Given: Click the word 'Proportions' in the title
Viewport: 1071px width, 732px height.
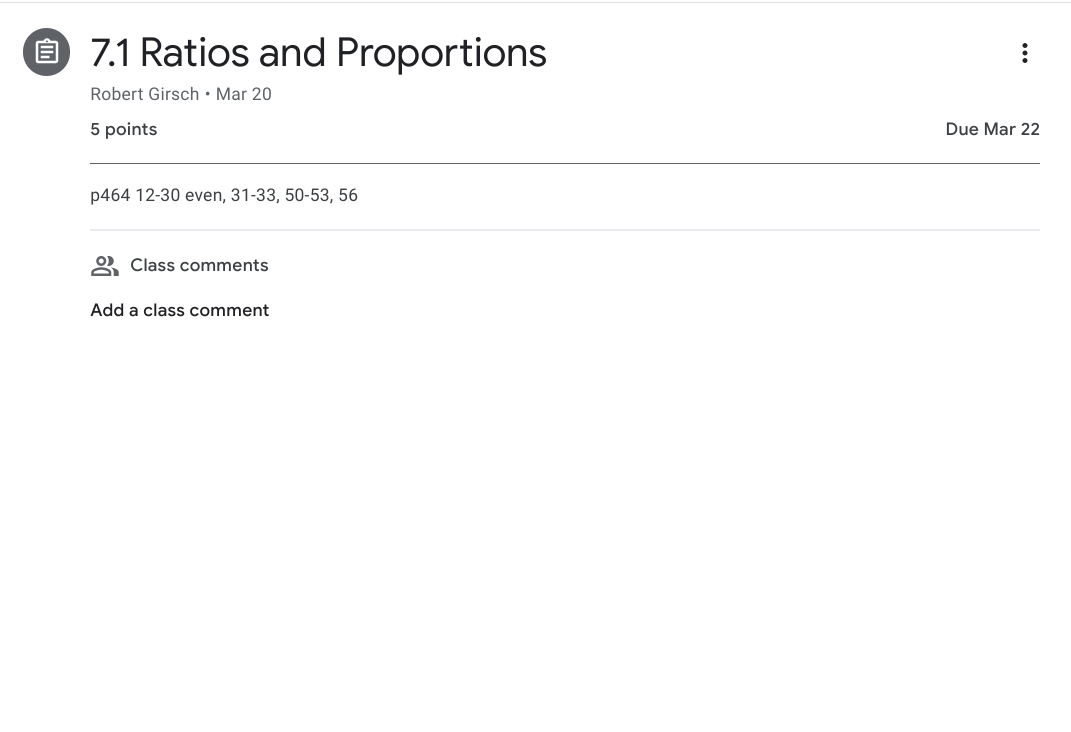Looking at the screenshot, I should [x=441, y=53].
